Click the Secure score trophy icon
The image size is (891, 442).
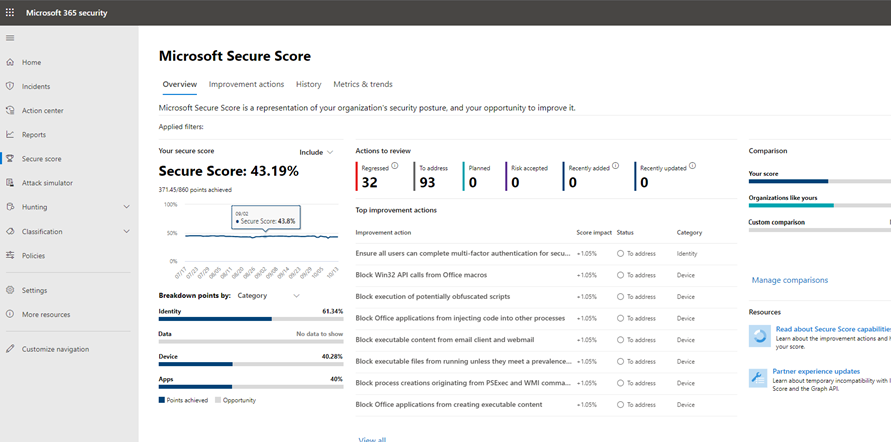[x=10, y=159]
